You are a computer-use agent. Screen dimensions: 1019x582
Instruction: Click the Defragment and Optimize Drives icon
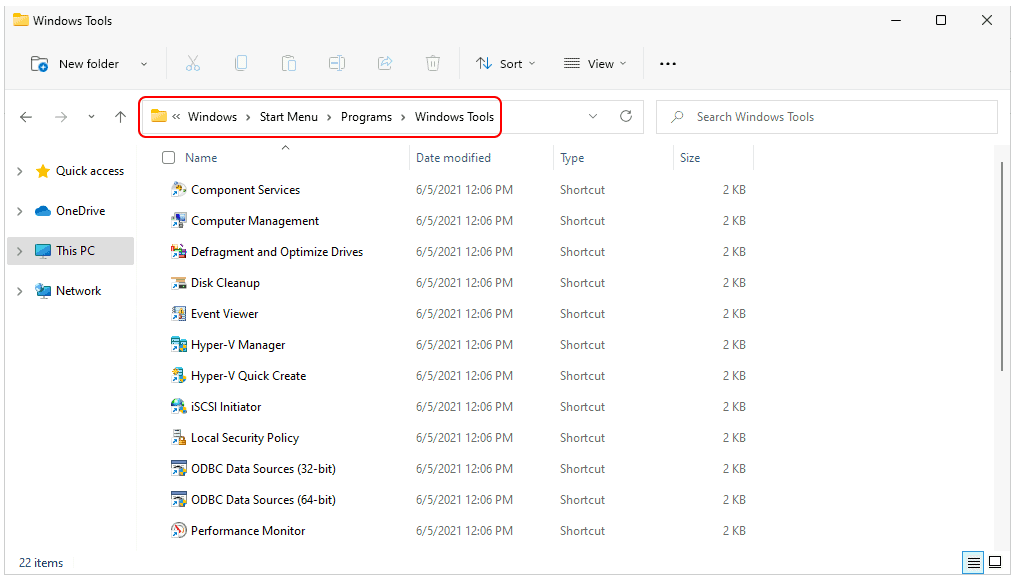point(178,252)
